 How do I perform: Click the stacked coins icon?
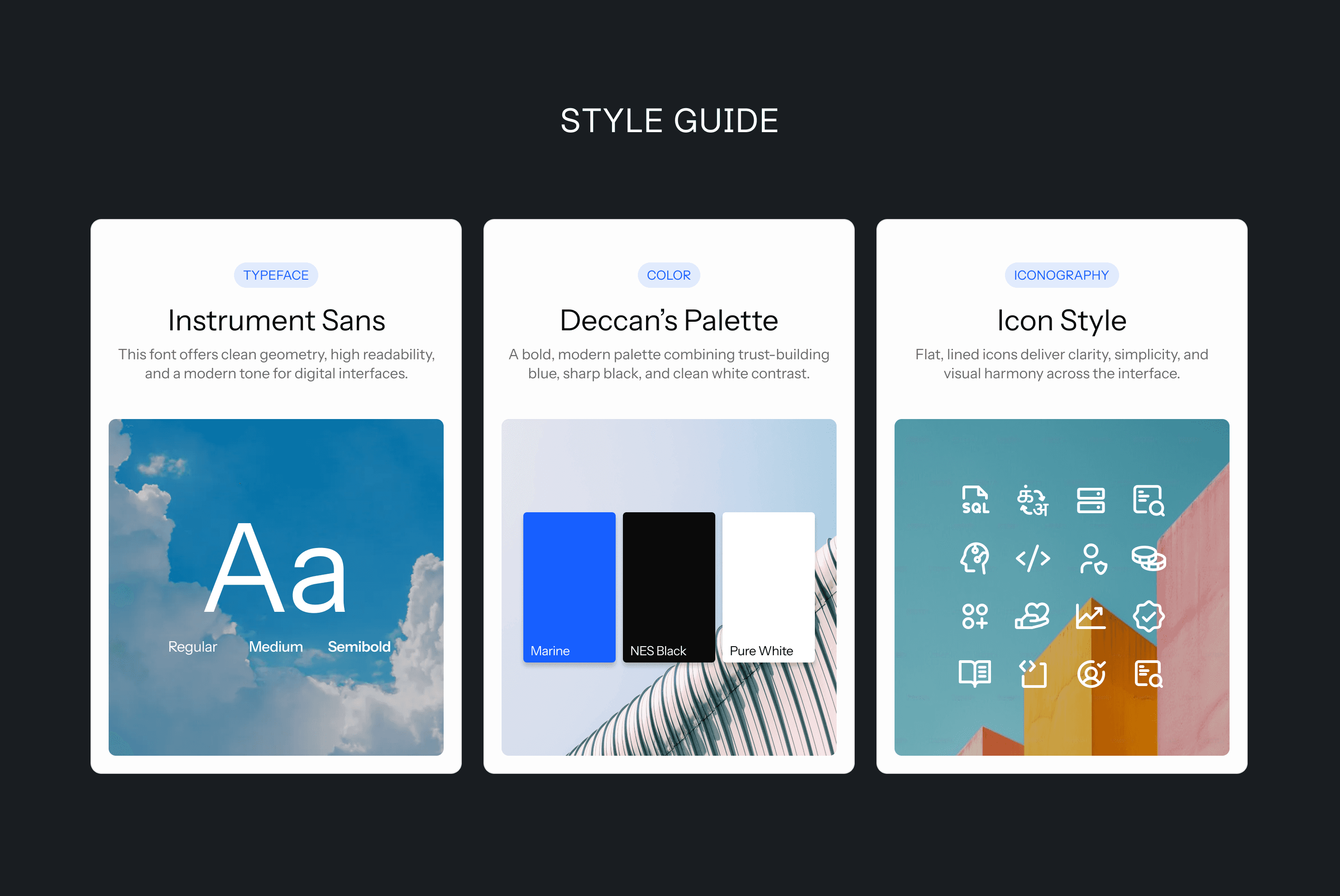pyautogui.click(x=1149, y=558)
